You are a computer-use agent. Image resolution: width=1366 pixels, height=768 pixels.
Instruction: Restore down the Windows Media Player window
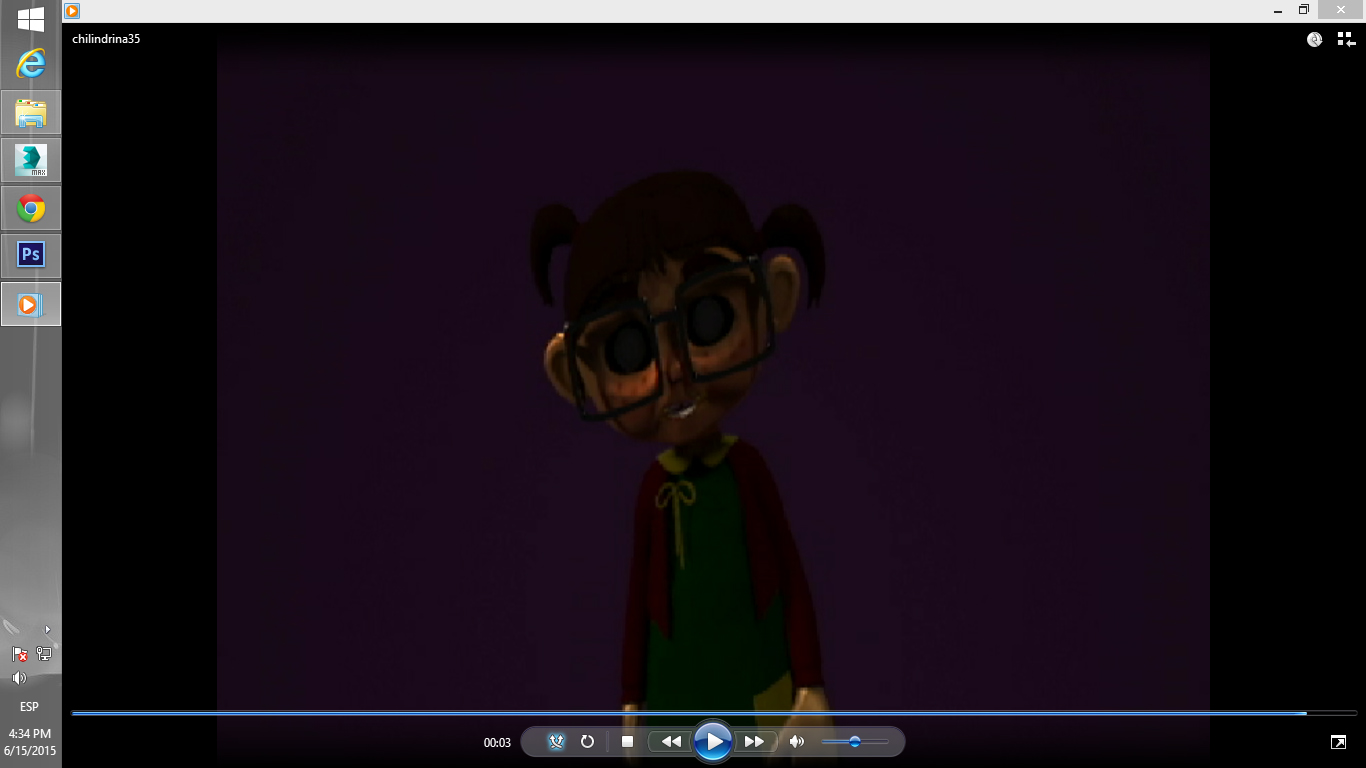[1304, 10]
